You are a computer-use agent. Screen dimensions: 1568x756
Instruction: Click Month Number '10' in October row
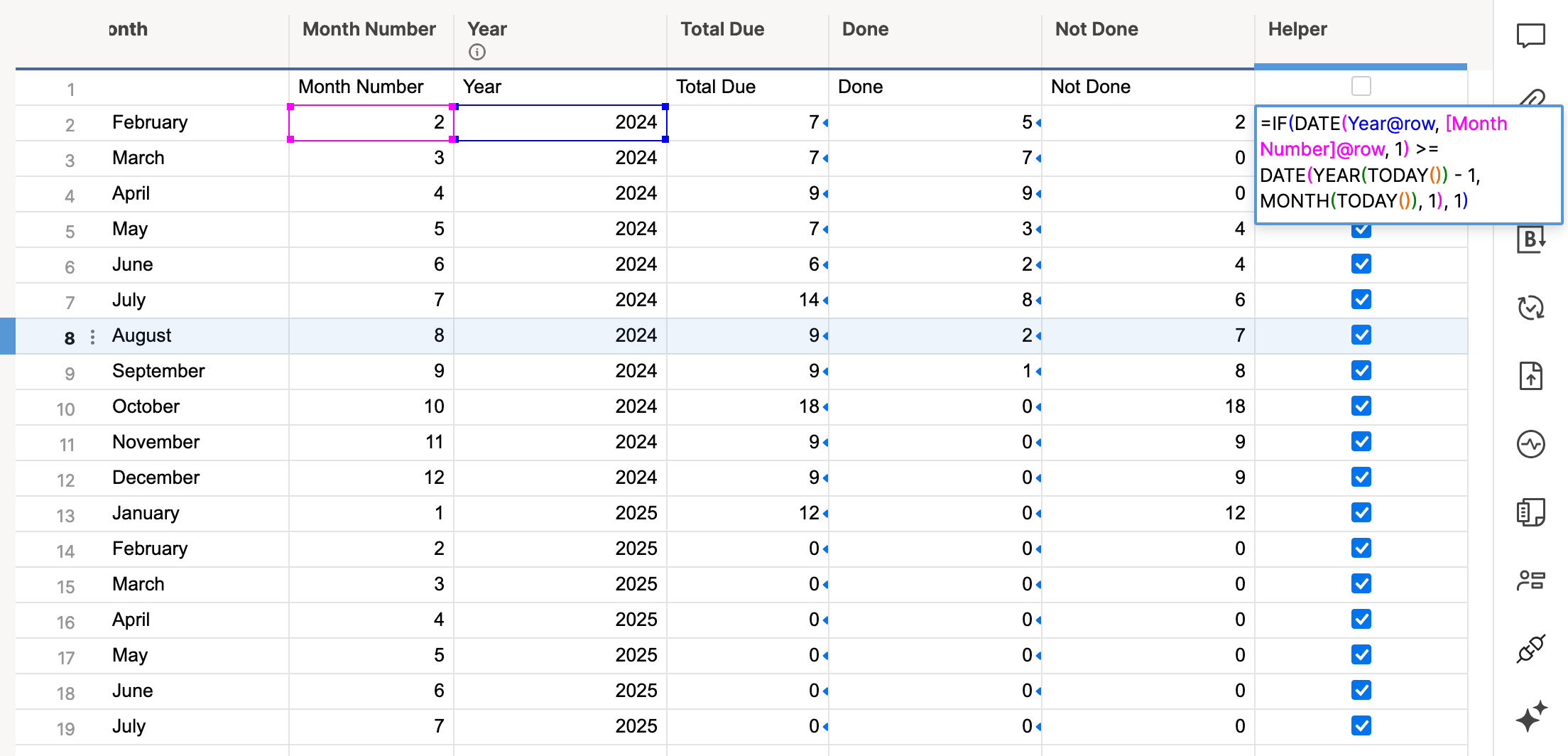pos(434,406)
